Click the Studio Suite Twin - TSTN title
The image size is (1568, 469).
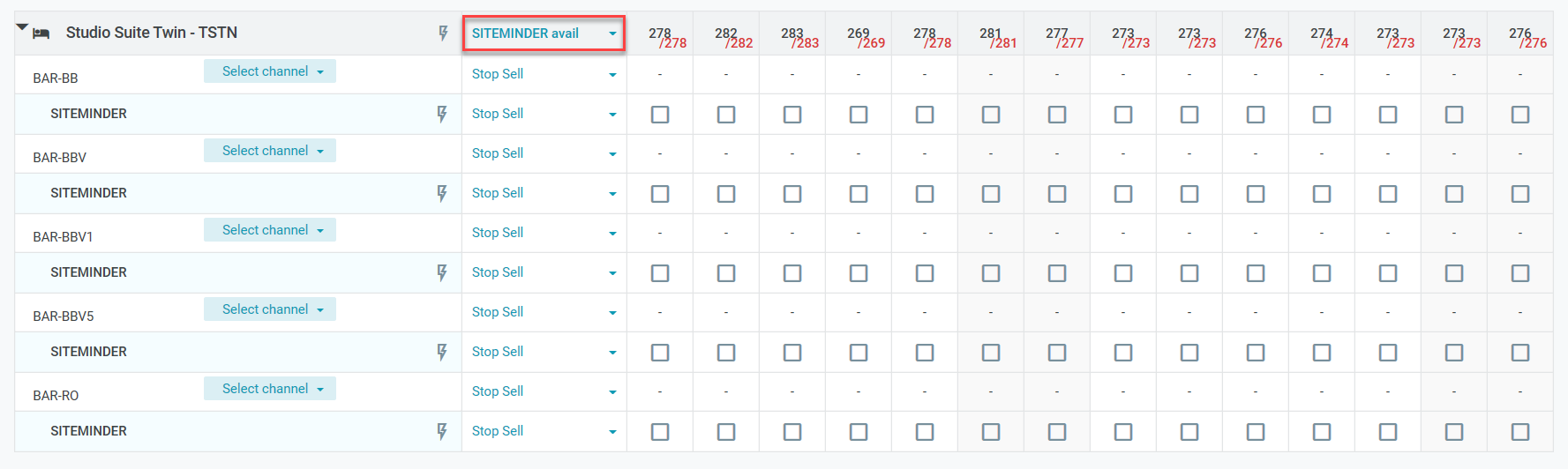tap(152, 33)
